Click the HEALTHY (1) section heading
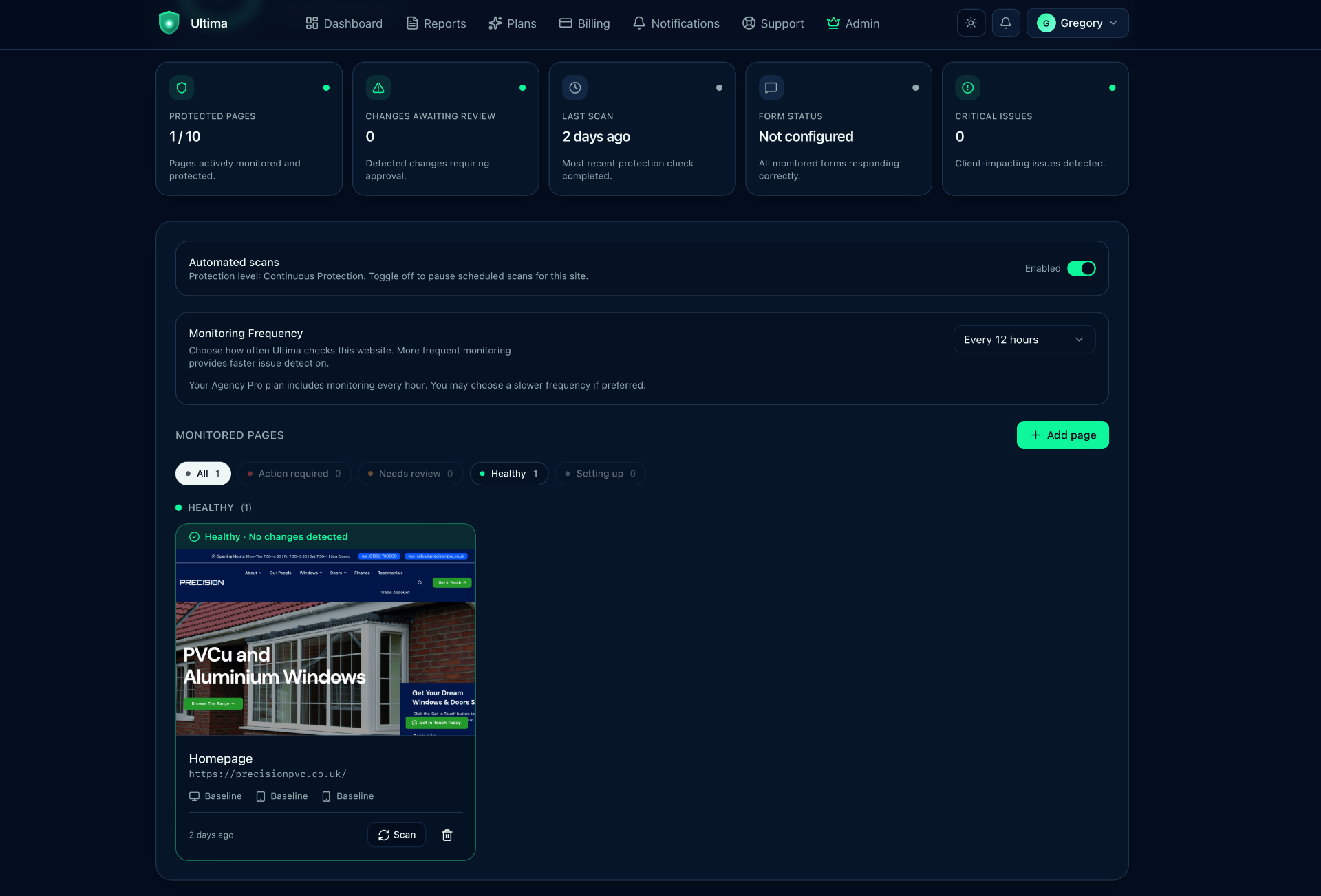Image resolution: width=1321 pixels, height=896 pixels. tap(213, 507)
